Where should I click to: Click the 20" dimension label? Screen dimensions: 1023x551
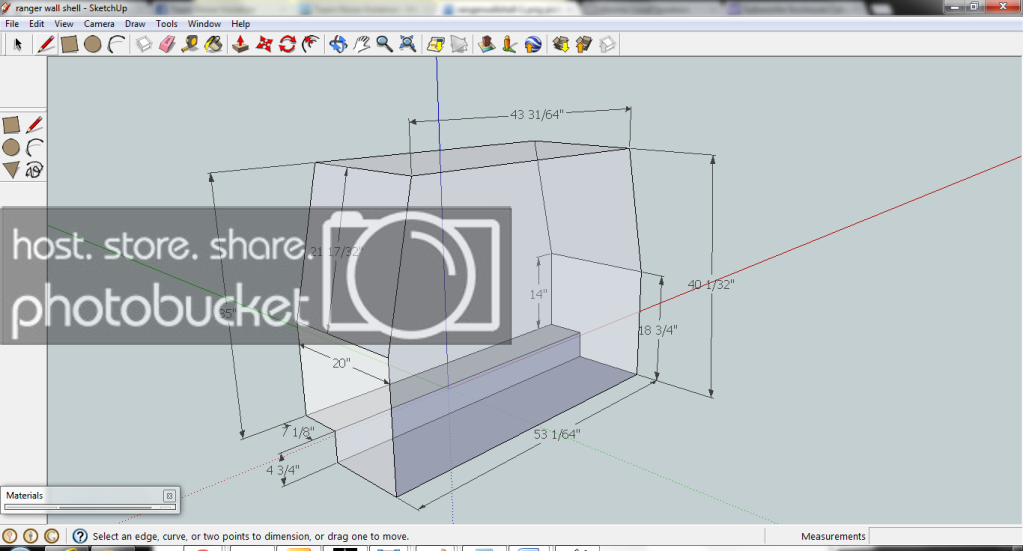(x=341, y=363)
